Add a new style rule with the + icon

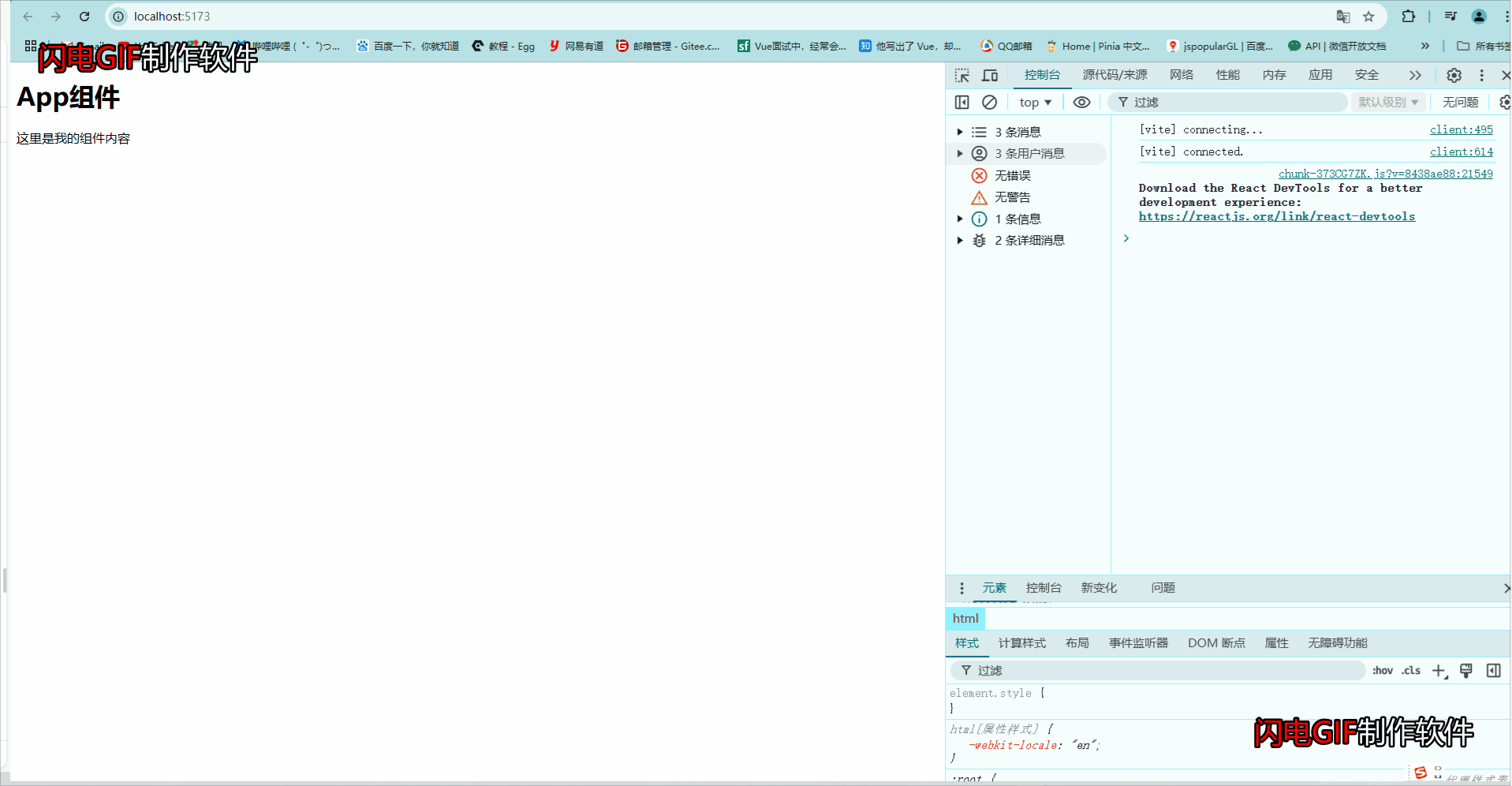point(1439,671)
